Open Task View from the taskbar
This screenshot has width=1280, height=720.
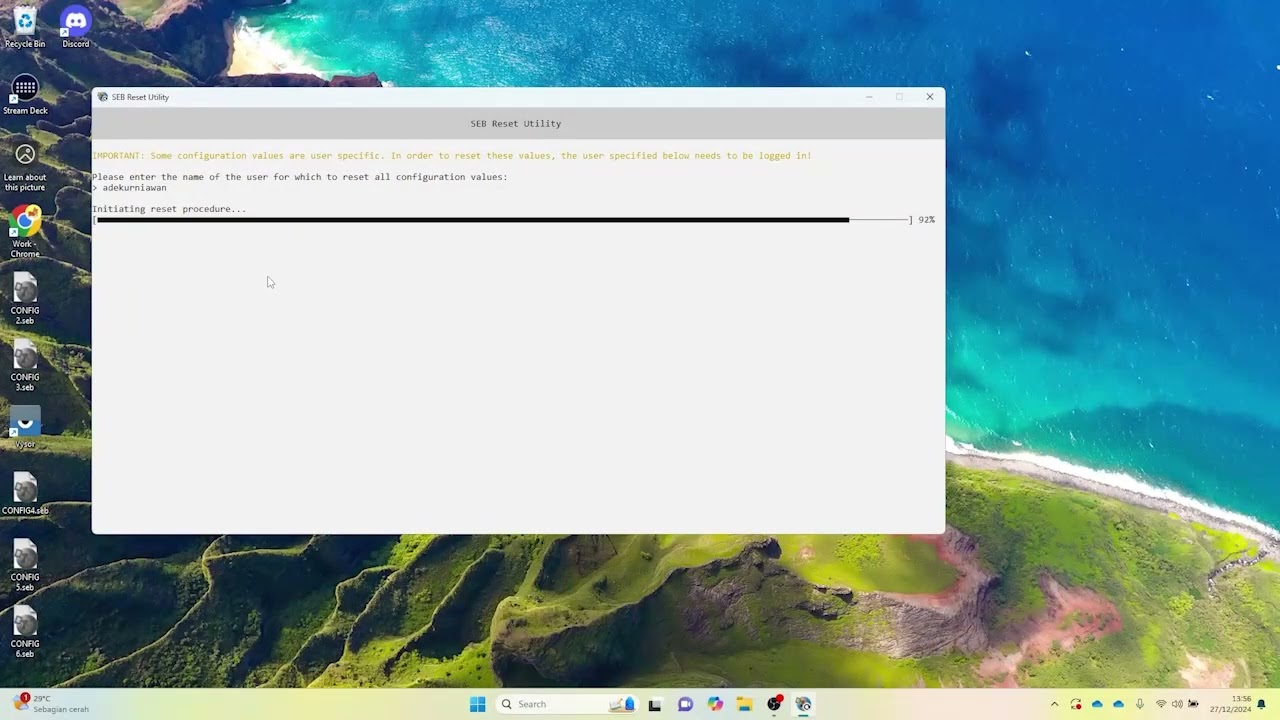point(655,704)
